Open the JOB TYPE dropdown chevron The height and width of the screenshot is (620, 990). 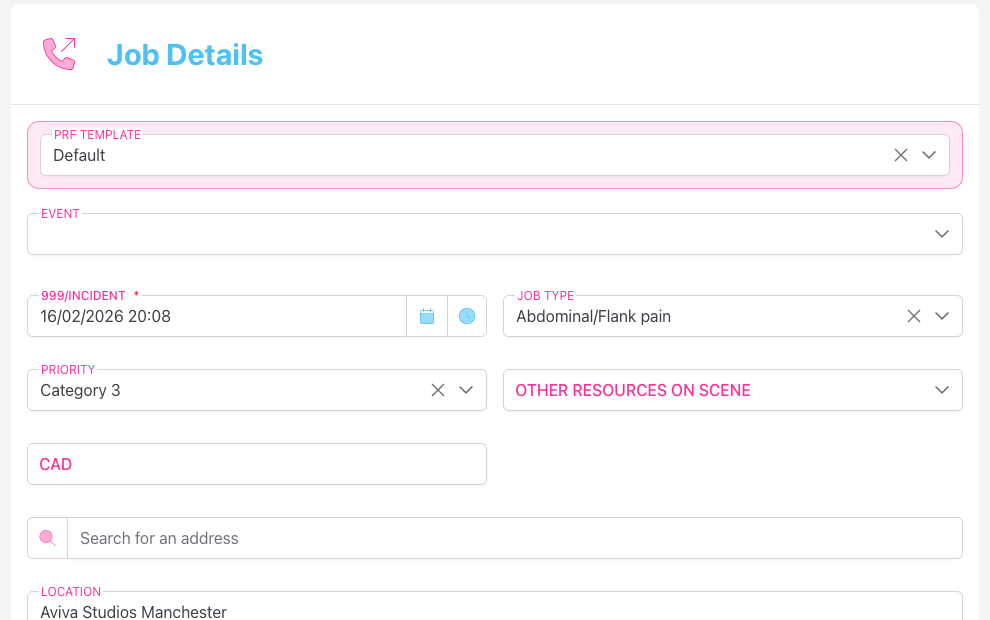[941, 315]
